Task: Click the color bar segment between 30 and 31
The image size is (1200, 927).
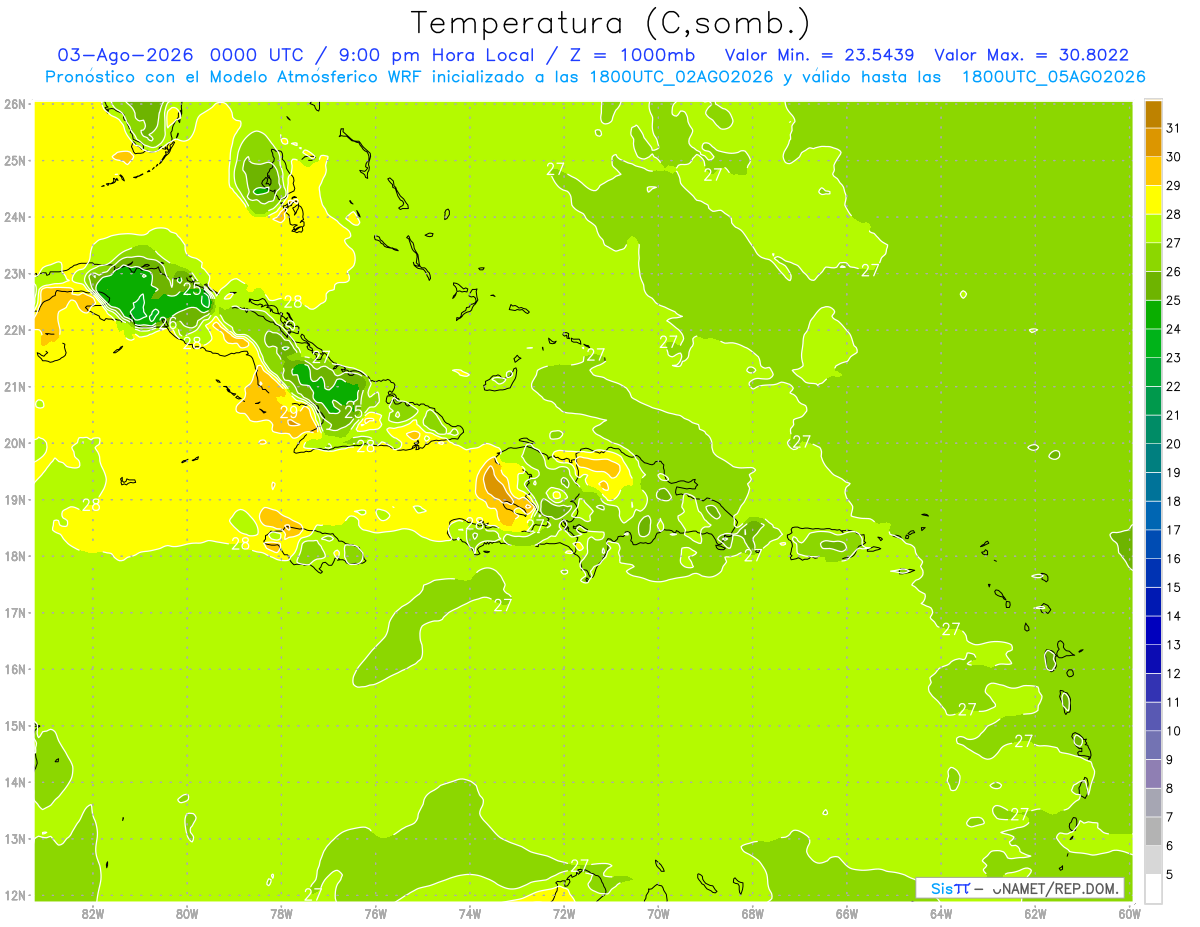Action: pos(1153,143)
